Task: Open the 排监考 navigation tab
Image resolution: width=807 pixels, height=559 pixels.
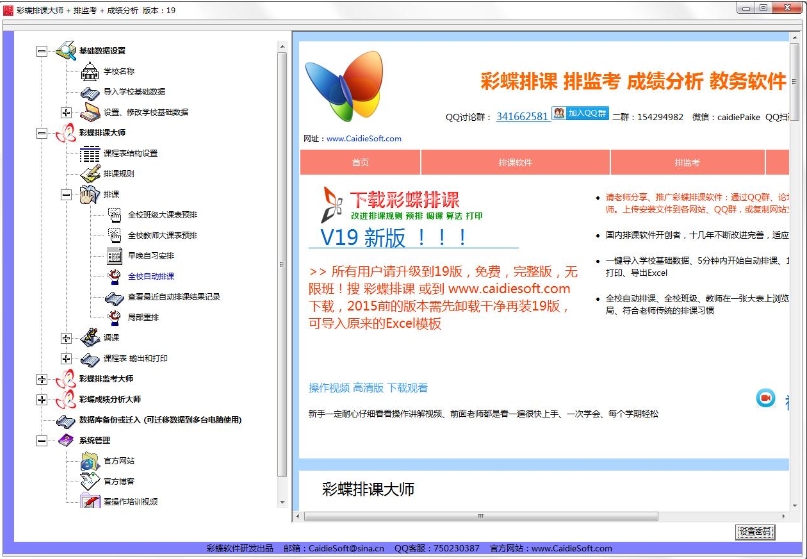Action: click(688, 163)
